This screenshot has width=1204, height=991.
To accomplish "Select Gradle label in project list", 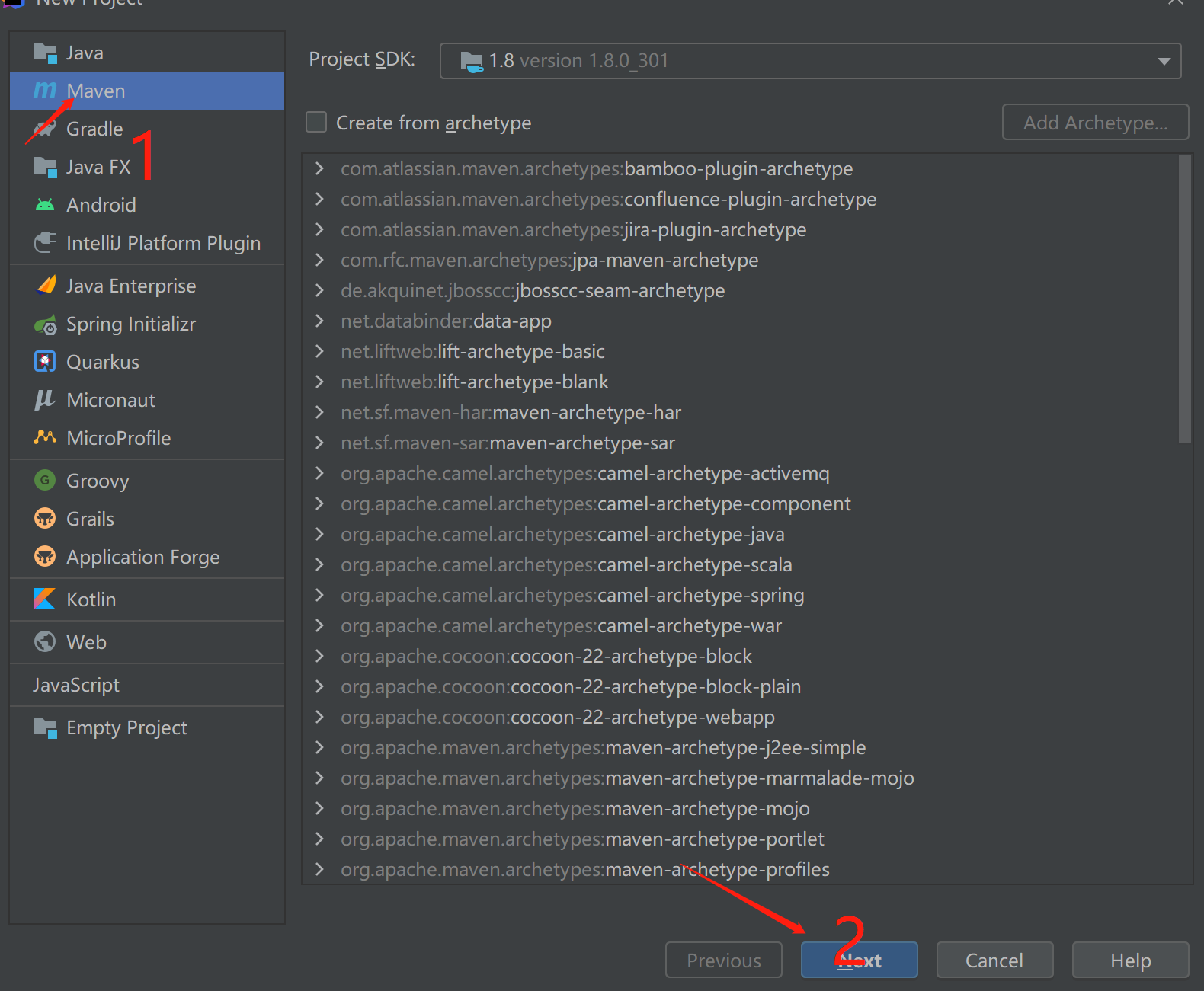I will click(x=94, y=129).
